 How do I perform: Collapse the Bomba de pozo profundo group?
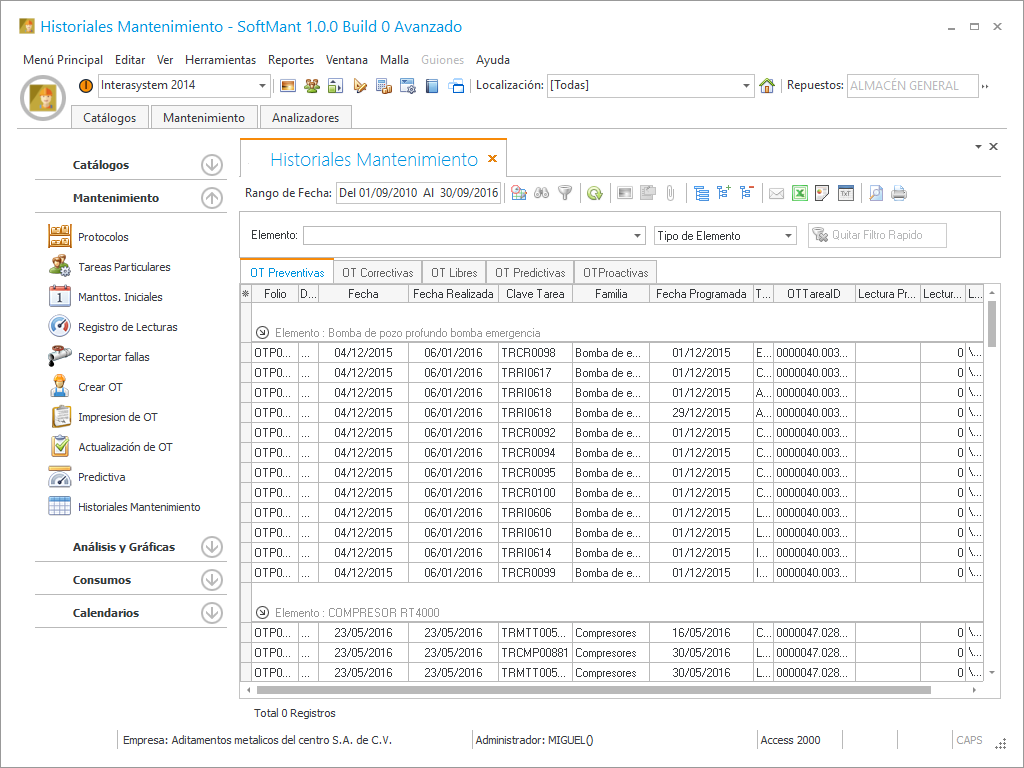click(262, 332)
